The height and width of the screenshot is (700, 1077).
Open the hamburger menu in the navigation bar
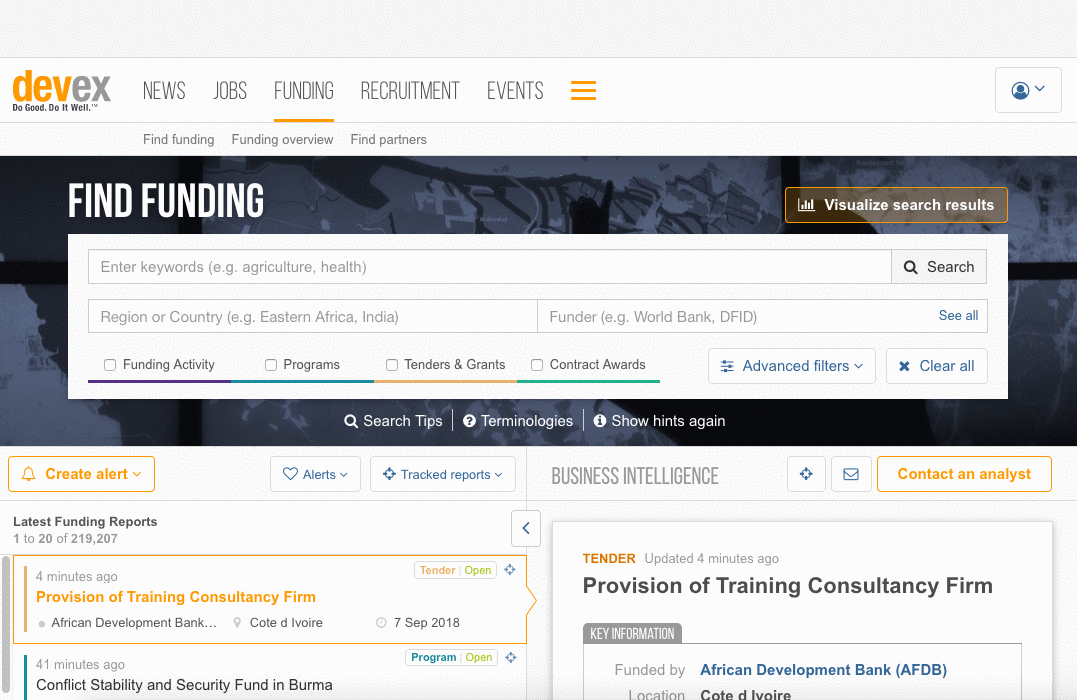583,91
